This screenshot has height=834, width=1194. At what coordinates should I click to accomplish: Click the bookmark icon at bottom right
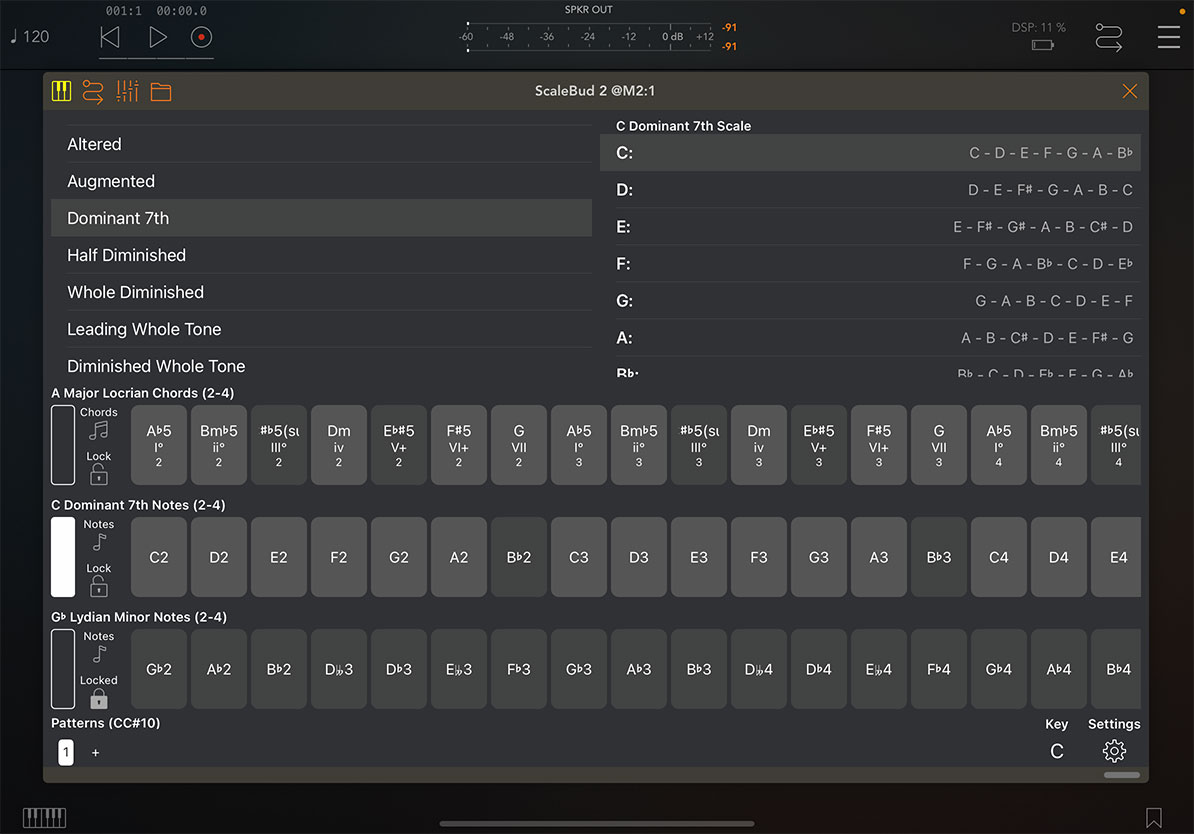(1154, 818)
